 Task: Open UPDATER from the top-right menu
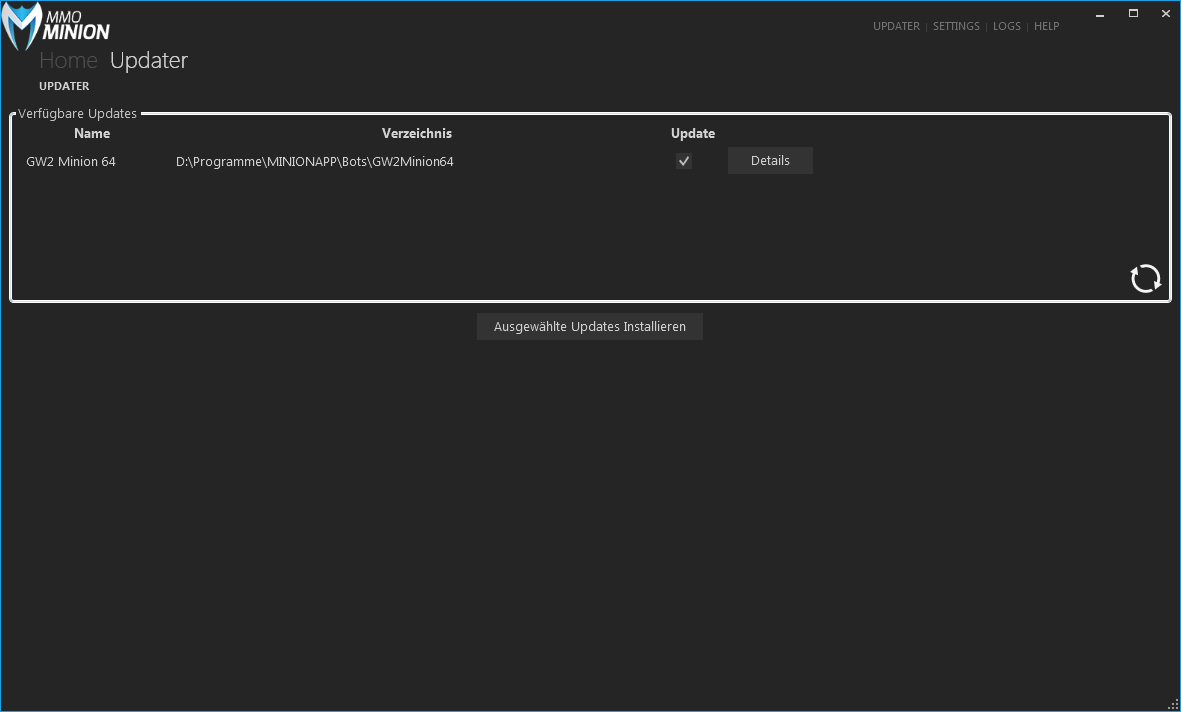point(896,26)
